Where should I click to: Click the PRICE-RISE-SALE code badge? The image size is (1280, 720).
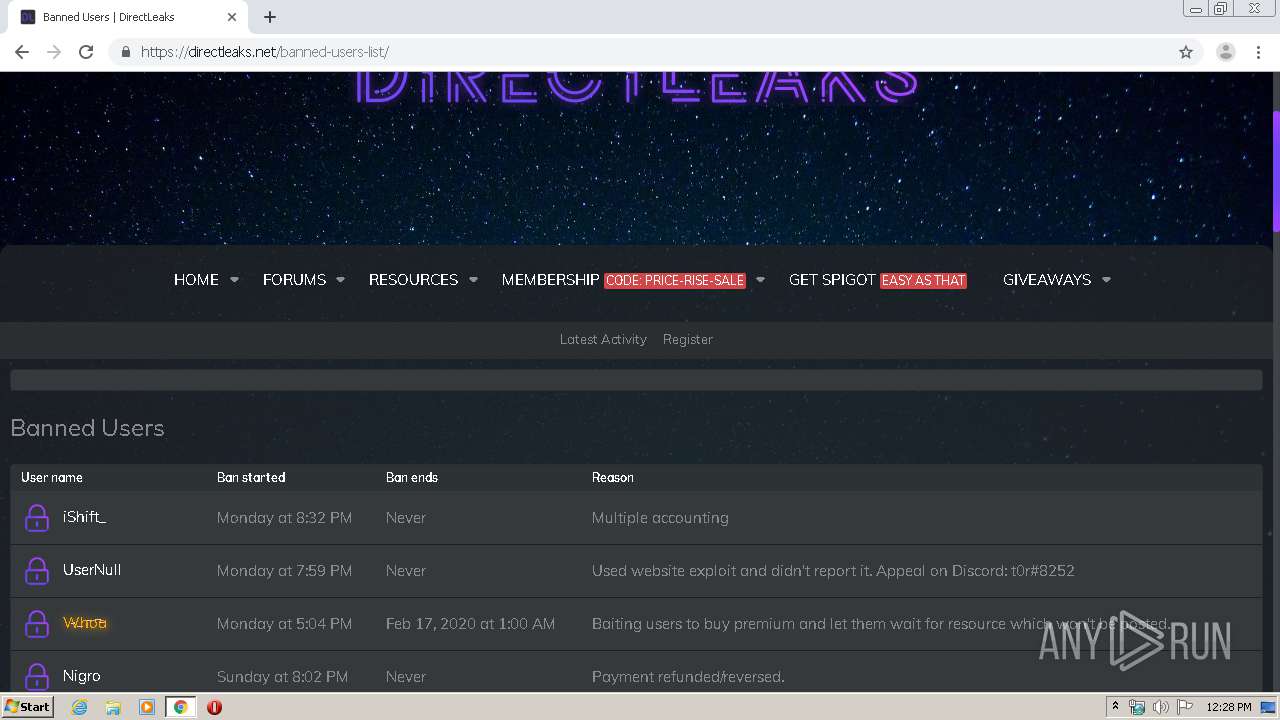[x=675, y=281]
